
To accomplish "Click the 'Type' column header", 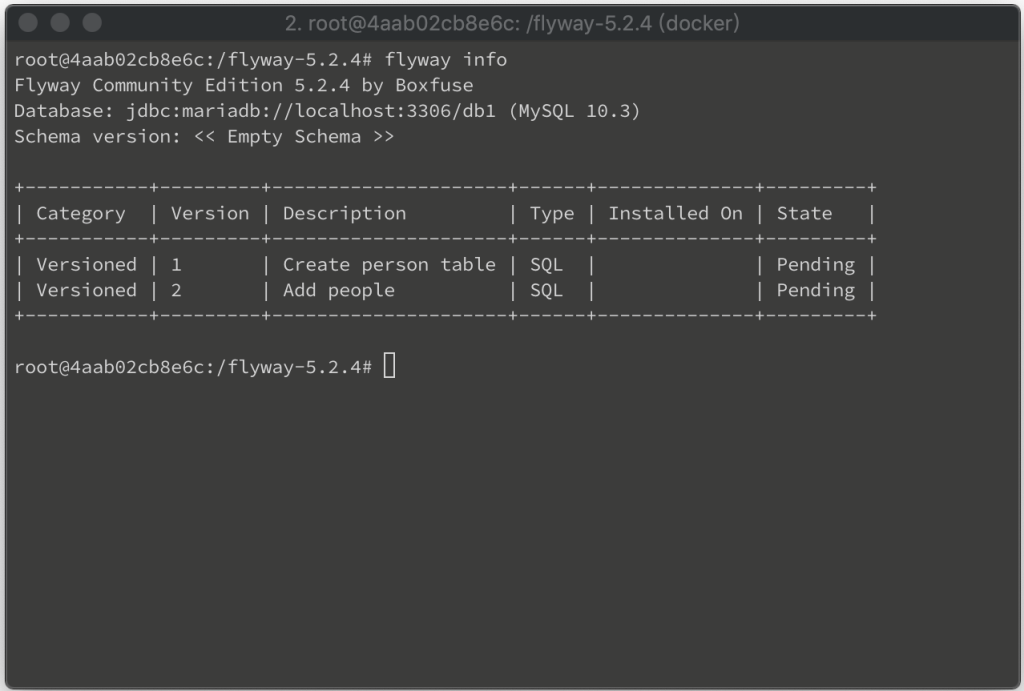I will coord(552,214).
